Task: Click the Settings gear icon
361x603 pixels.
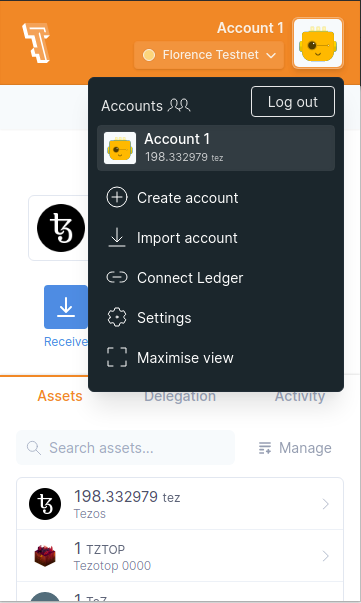Action: point(117,318)
